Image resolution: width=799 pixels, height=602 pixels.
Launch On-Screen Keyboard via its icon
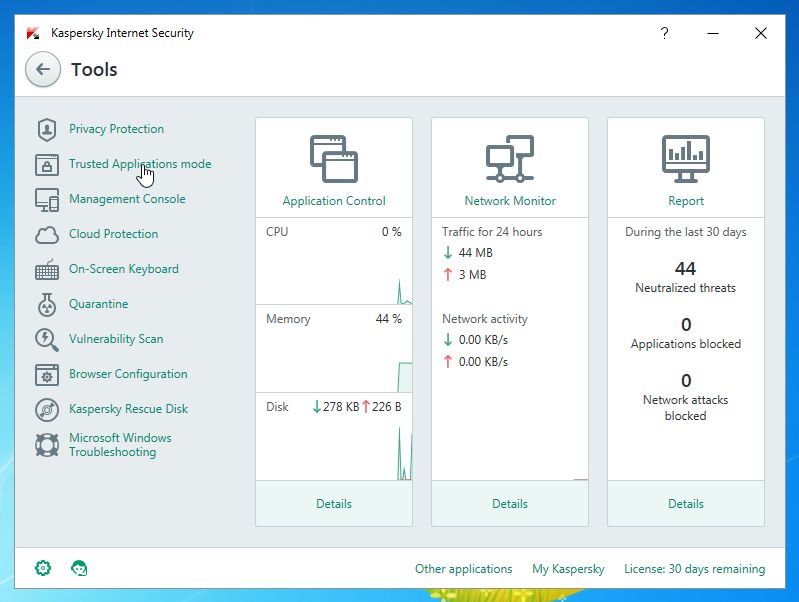[x=46, y=270]
